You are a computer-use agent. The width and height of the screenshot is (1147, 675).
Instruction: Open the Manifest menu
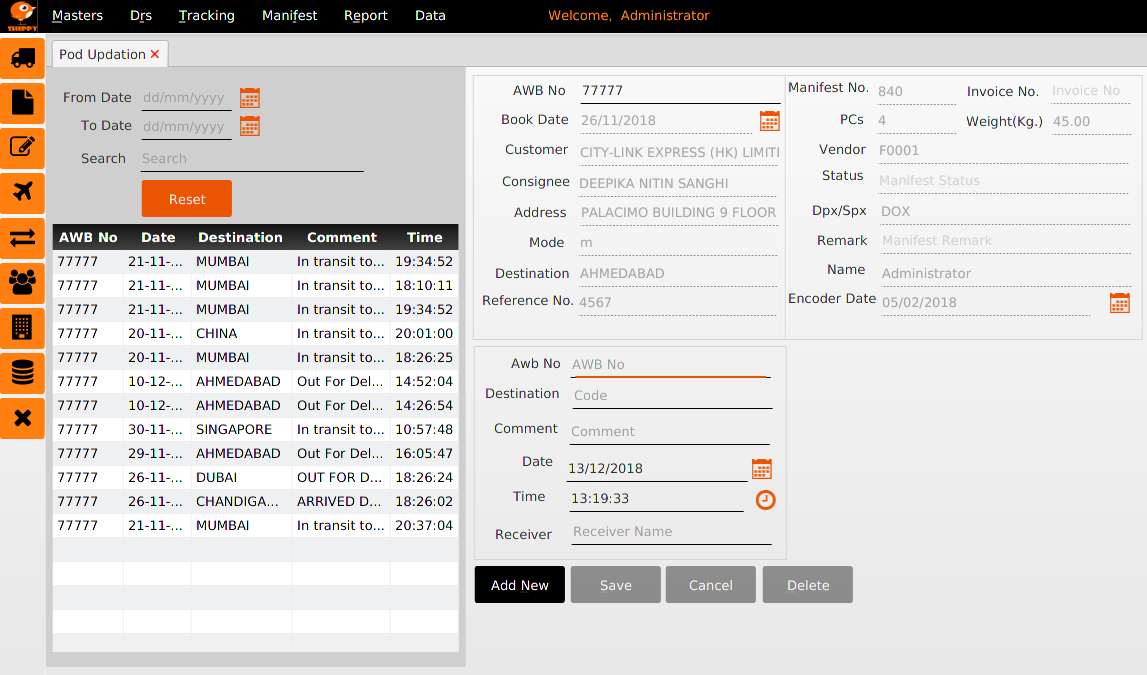[x=290, y=16]
